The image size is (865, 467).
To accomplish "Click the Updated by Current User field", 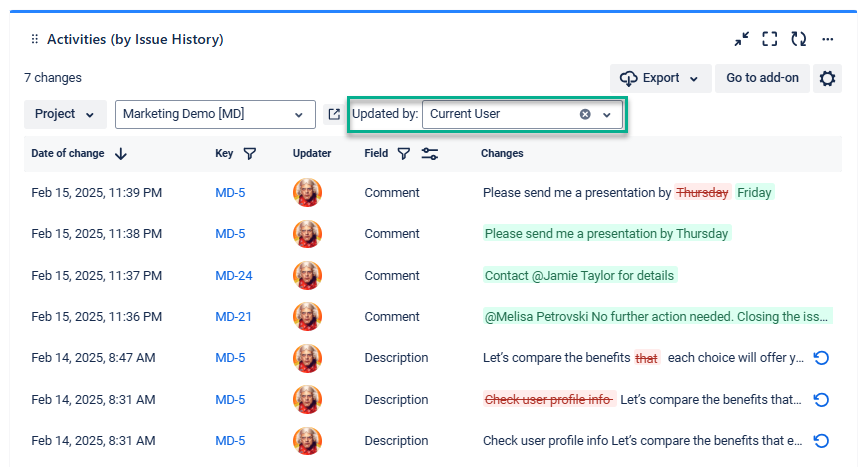I will 522,114.
